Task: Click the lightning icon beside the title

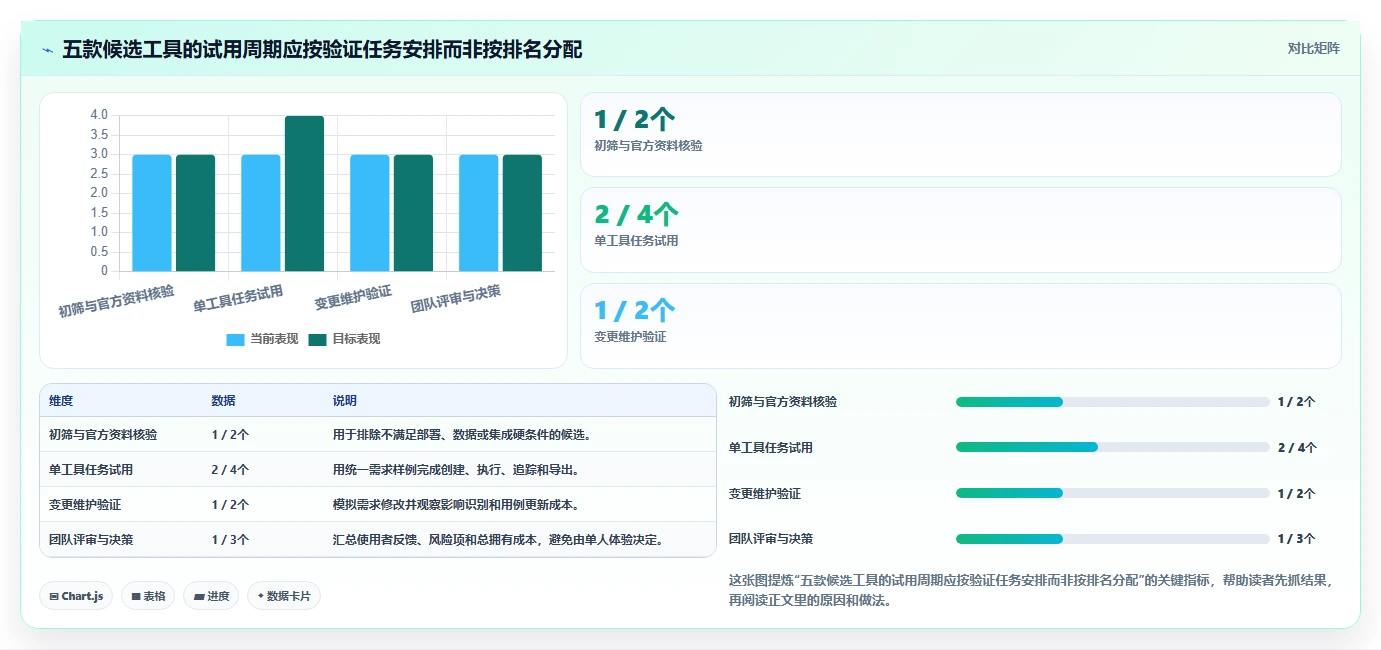Action: 47,50
